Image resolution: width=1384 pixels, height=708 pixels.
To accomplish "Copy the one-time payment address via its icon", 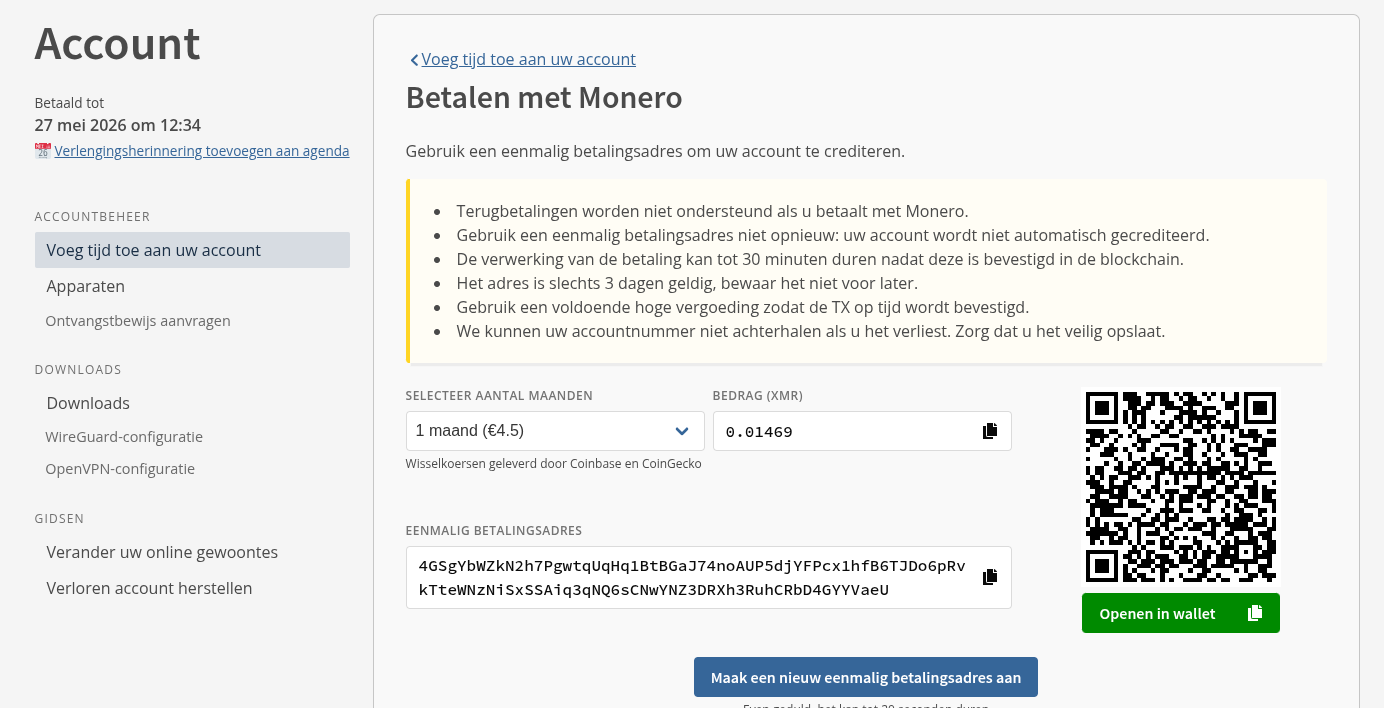I will (x=990, y=577).
